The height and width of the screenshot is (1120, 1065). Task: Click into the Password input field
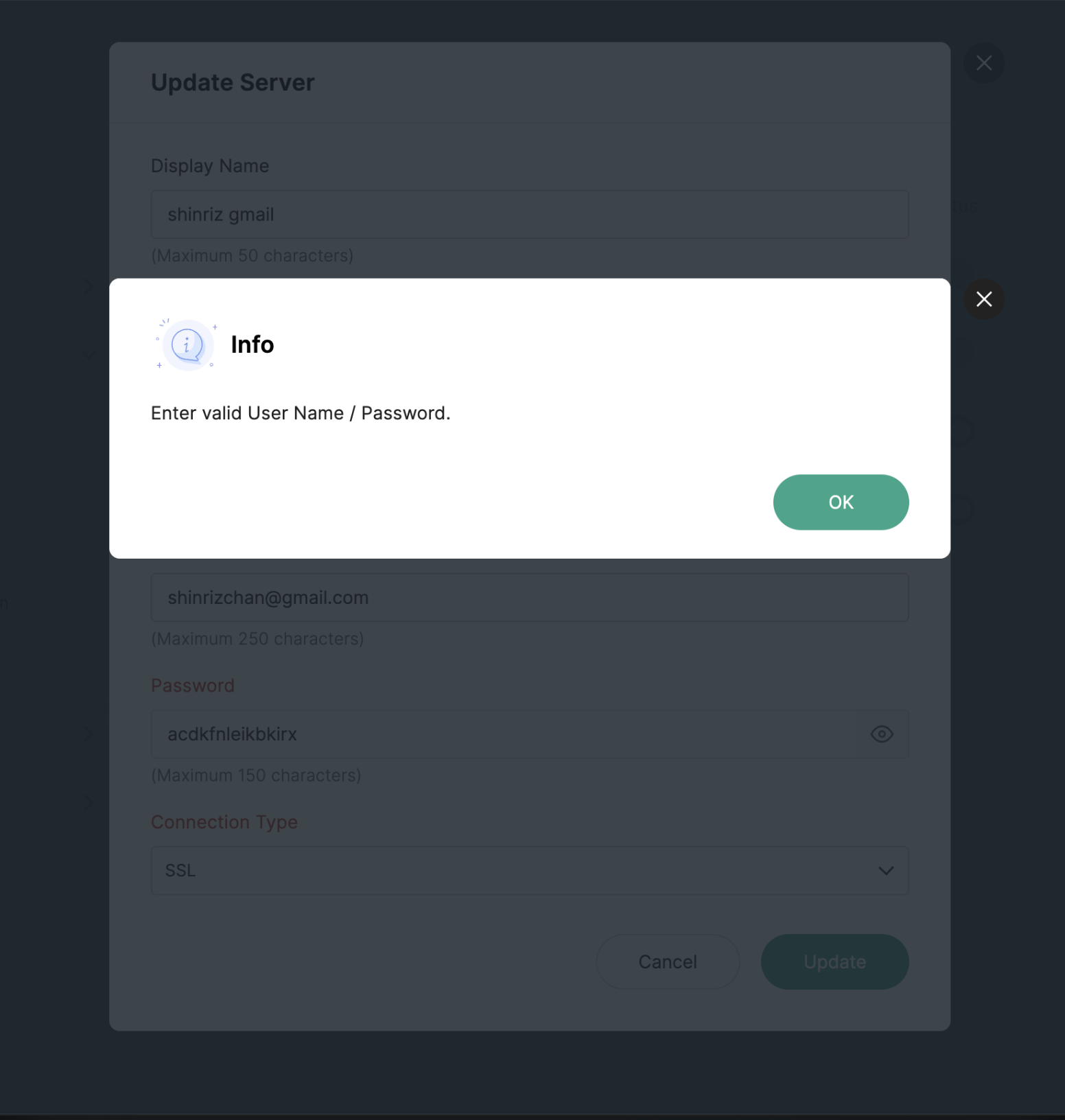[x=508, y=734]
